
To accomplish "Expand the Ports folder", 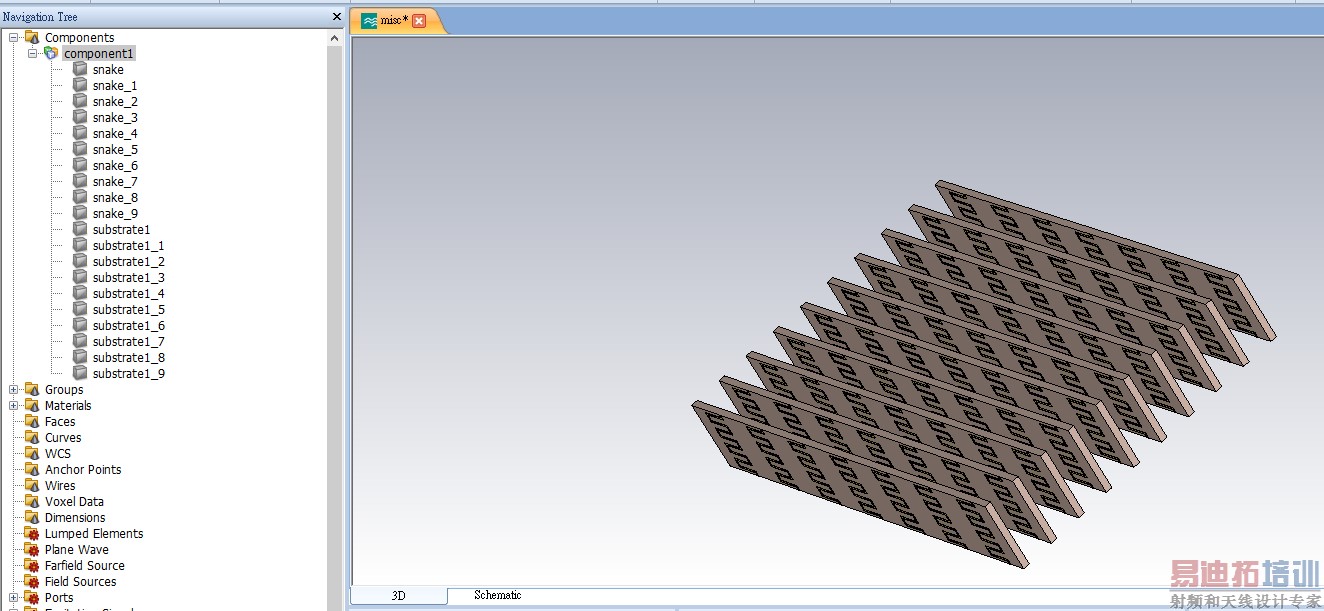I will [x=14, y=598].
